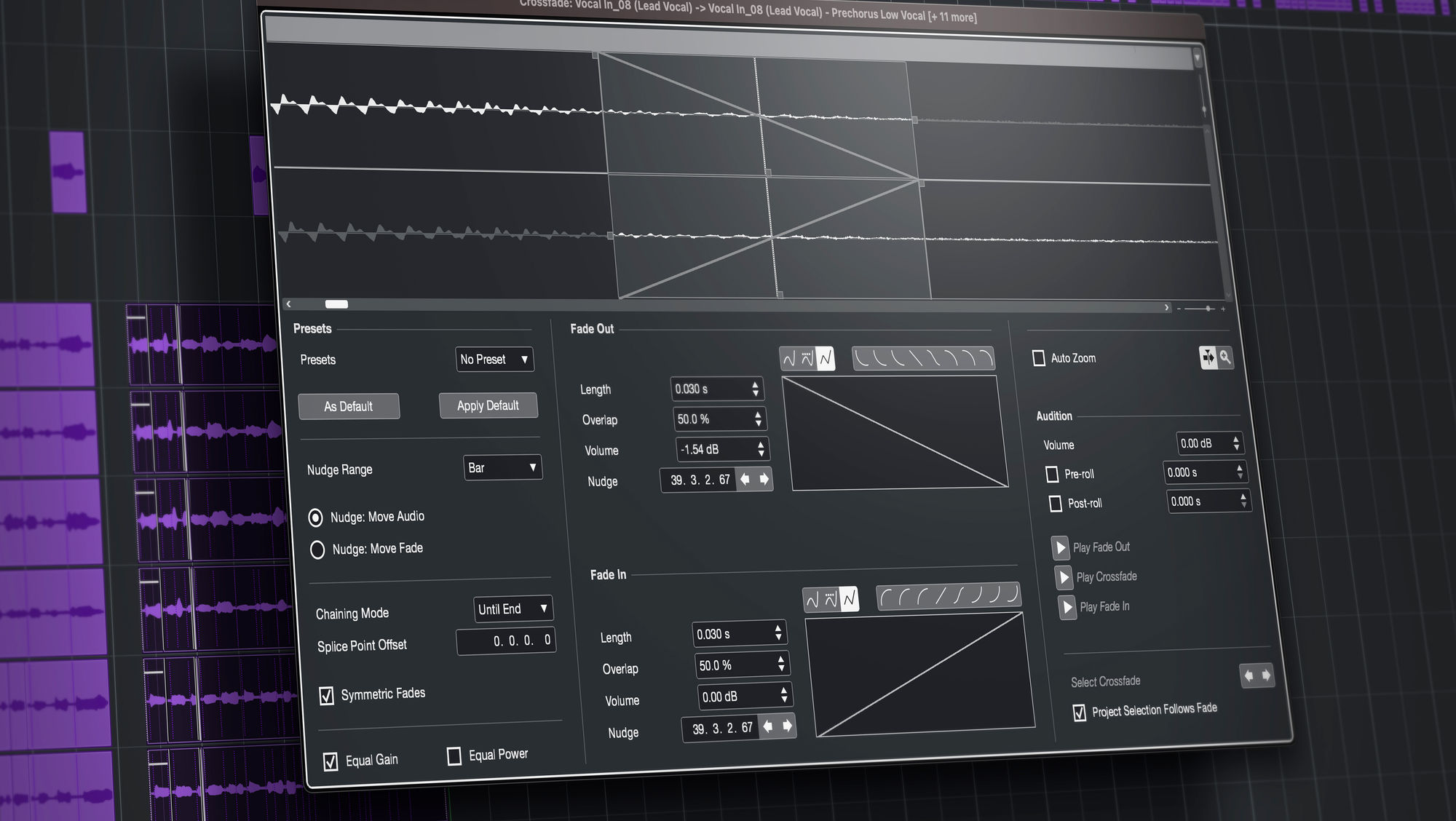
Task: Nudge Fade In left with the arrow icon
Action: [x=767, y=726]
